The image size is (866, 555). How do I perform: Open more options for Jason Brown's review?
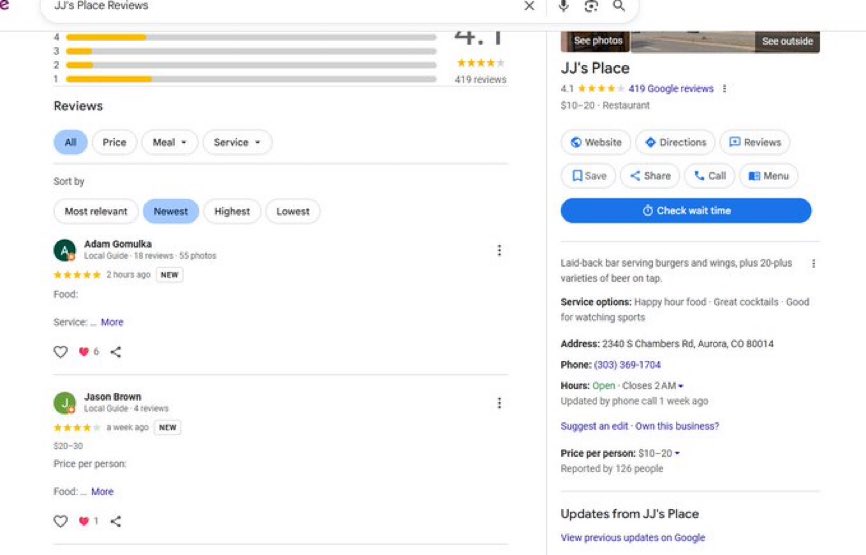tap(499, 403)
